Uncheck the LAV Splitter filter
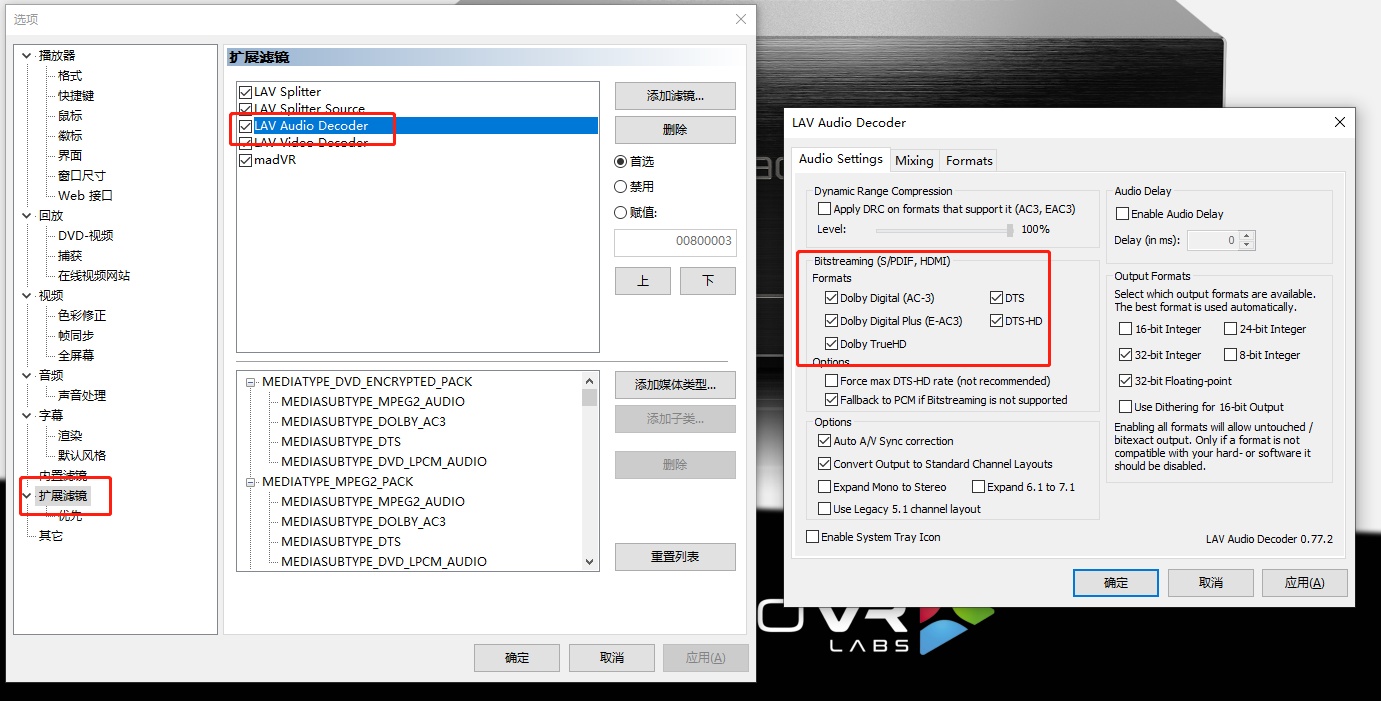This screenshot has height=701, width=1381. click(246, 92)
